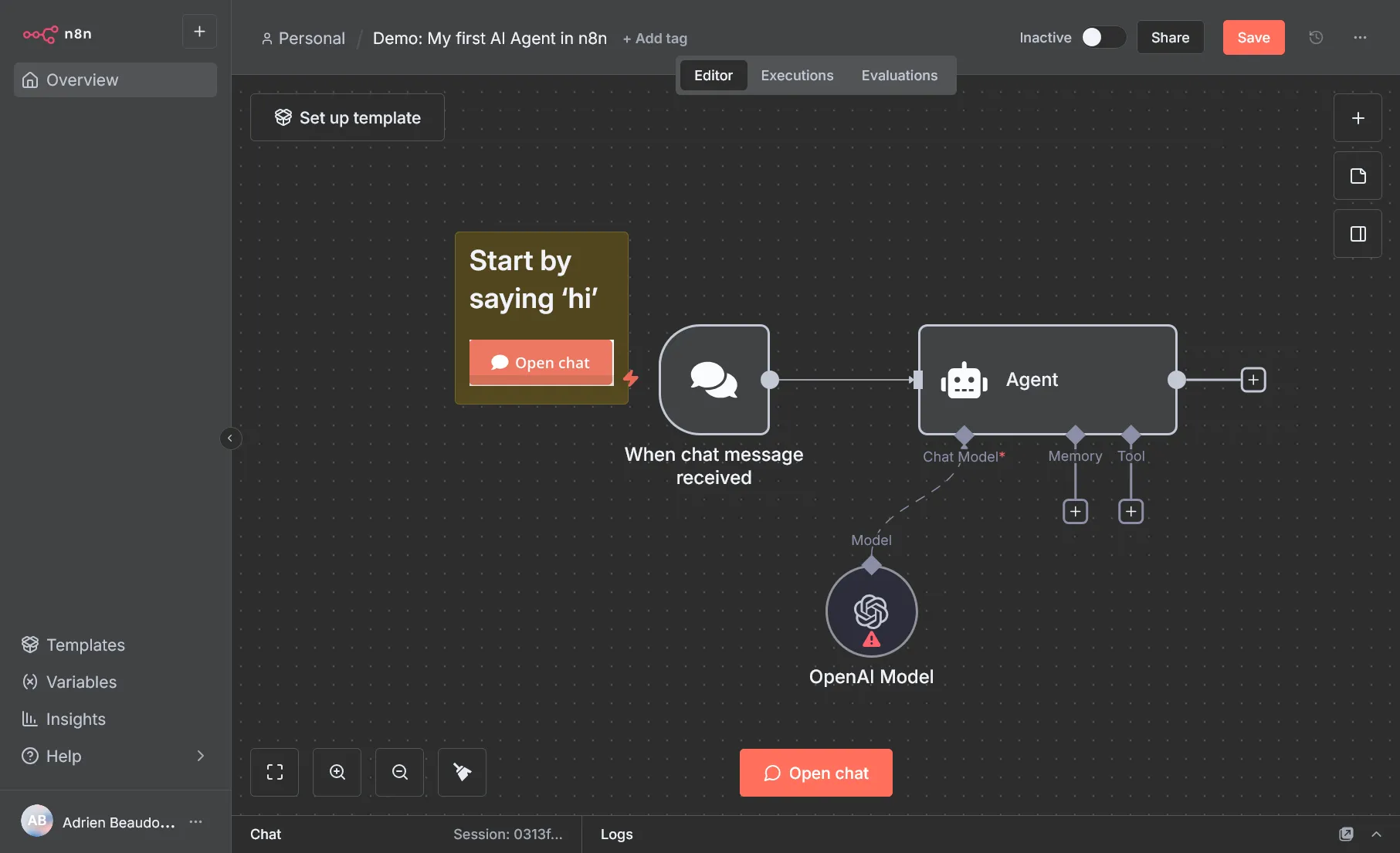Image resolution: width=1400 pixels, height=853 pixels.
Task: Collapse the left sidebar with the chevron
Action: pos(230,438)
